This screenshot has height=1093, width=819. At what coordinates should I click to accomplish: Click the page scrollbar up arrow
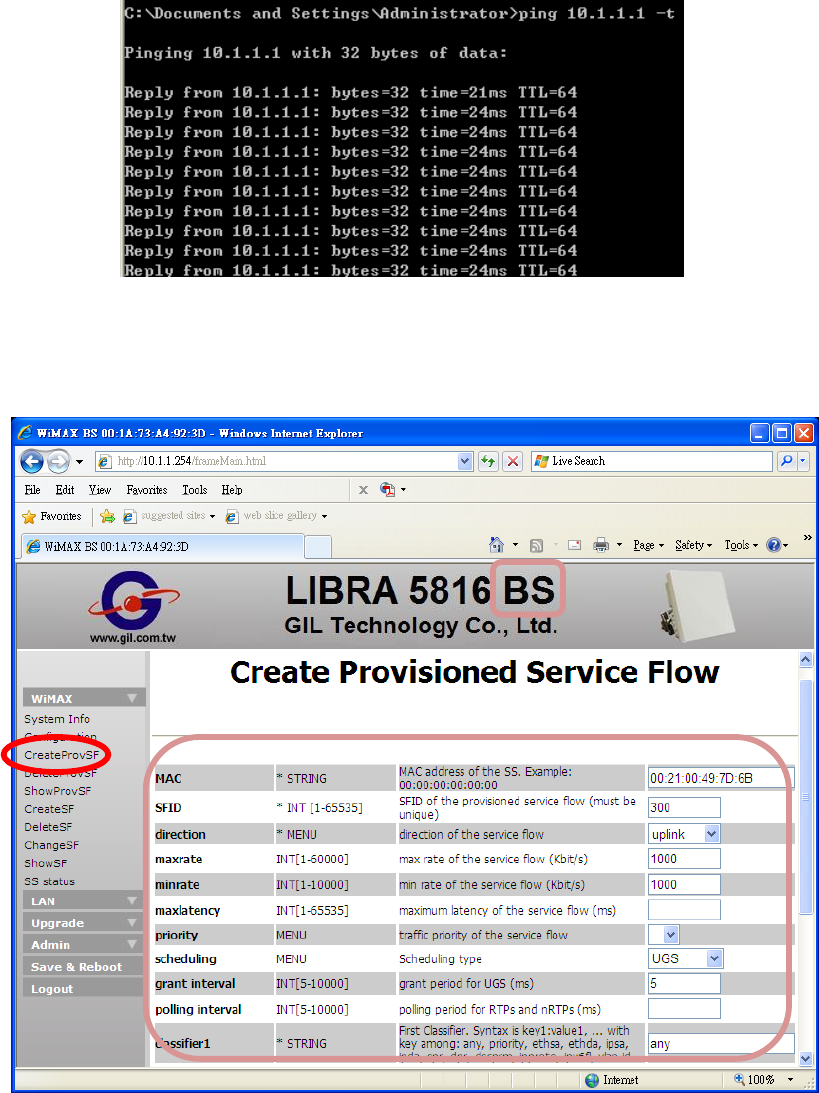click(806, 659)
